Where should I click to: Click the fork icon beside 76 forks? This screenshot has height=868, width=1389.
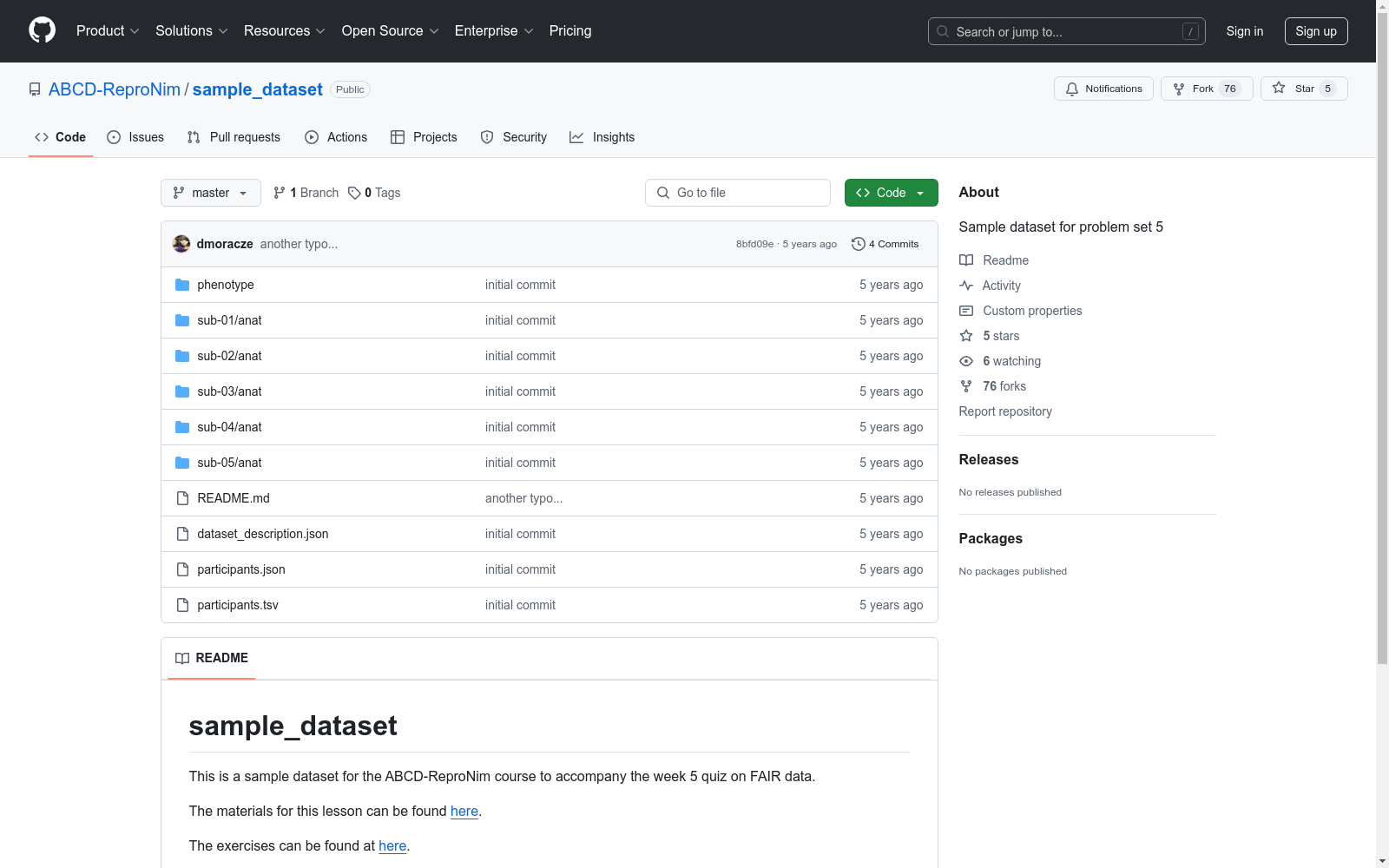[966, 386]
